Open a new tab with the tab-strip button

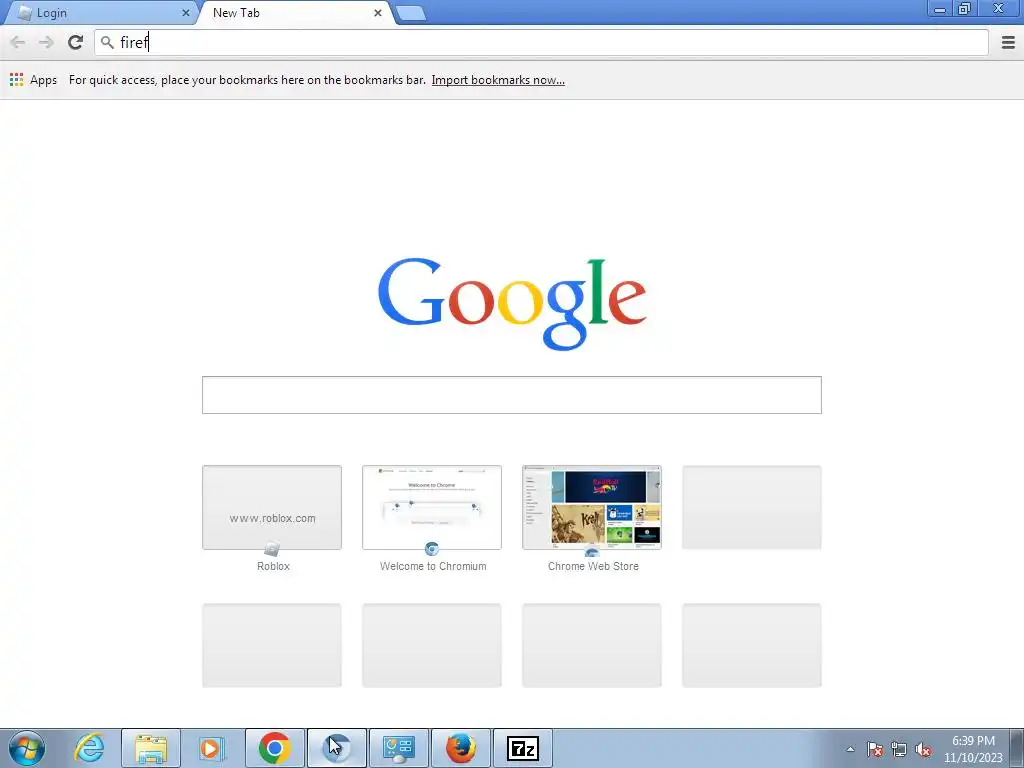(411, 13)
